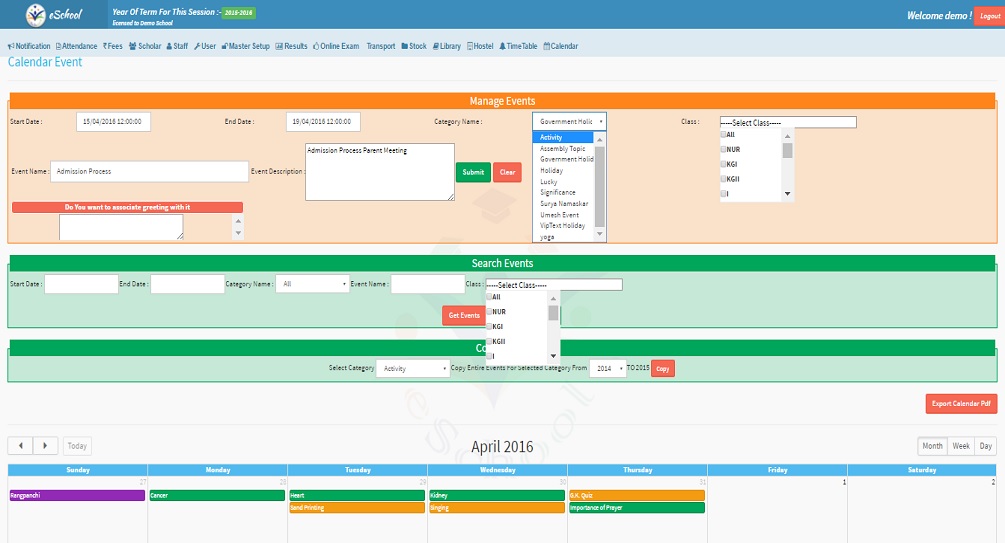Select Holiday from category list

pyautogui.click(x=551, y=171)
